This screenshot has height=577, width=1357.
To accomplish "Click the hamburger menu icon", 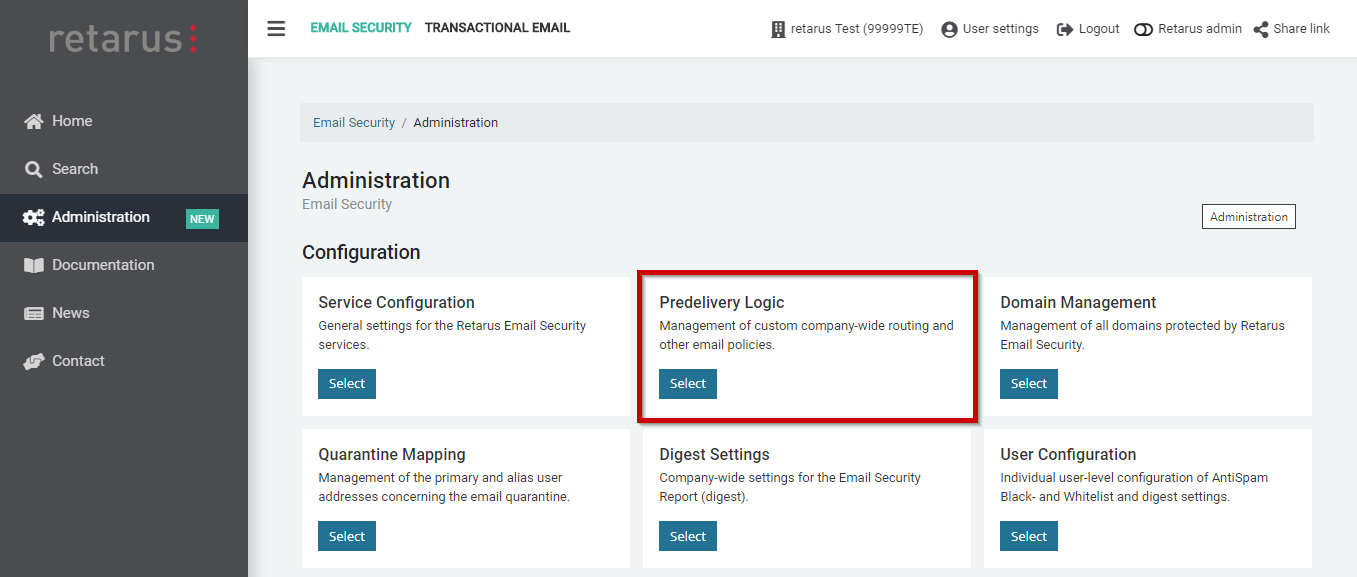I will pos(276,28).
